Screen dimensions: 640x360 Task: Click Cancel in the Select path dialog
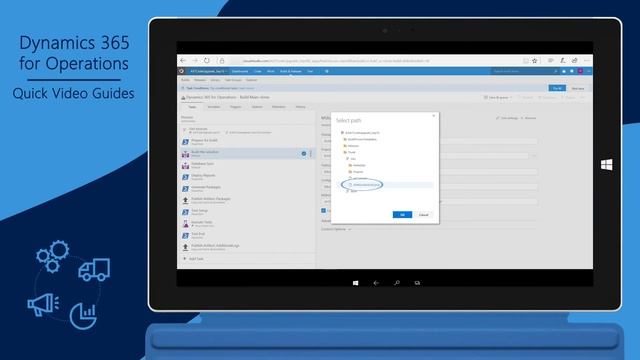coord(424,215)
